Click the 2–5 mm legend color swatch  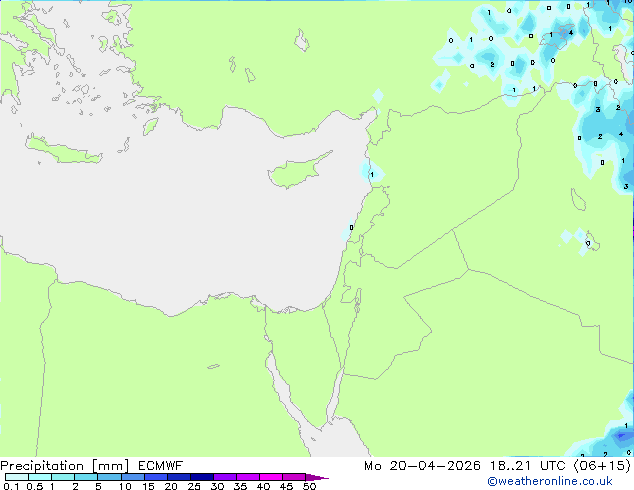point(86,477)
